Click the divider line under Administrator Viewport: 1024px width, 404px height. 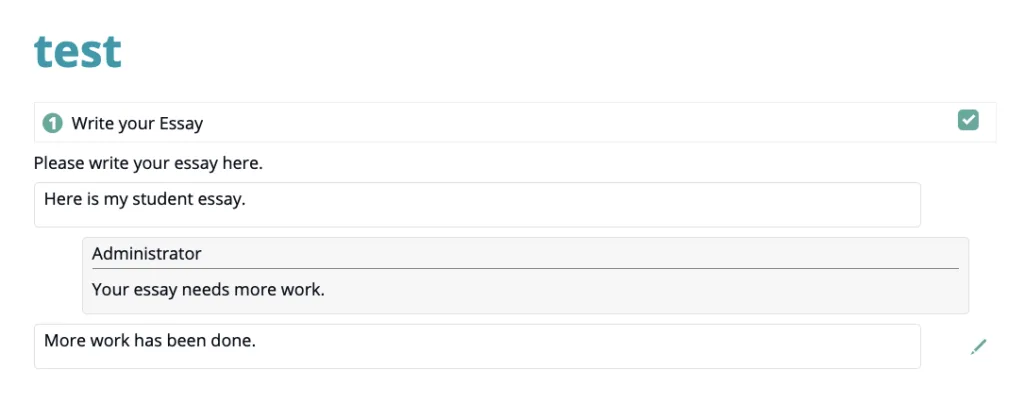point(525,268)
